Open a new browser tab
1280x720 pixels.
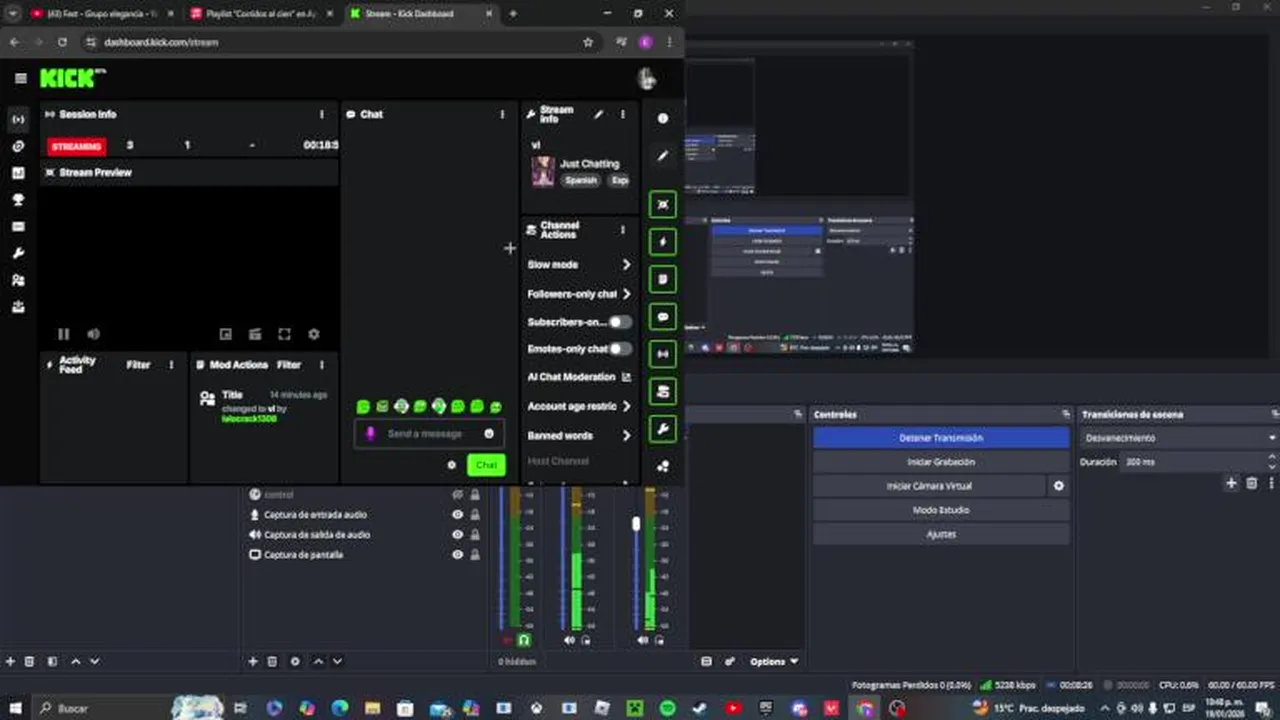[x=513, y=14]
